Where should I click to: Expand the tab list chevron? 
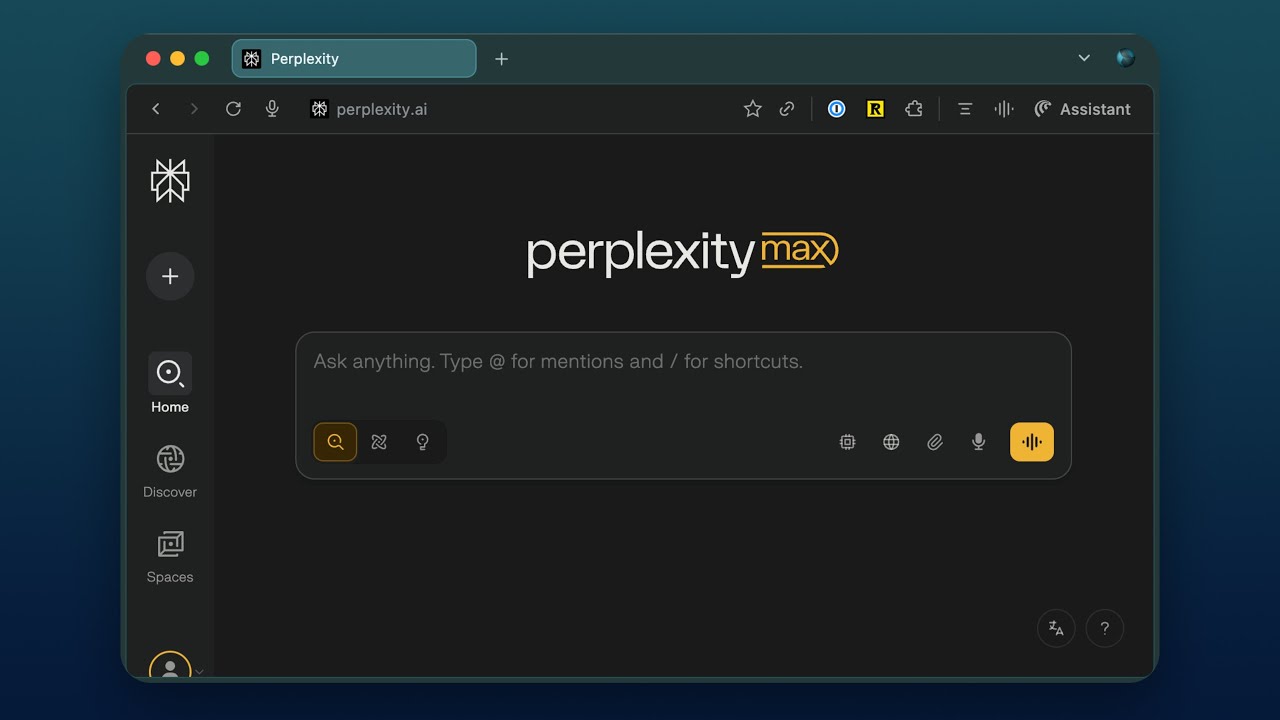pos(1084,58)
